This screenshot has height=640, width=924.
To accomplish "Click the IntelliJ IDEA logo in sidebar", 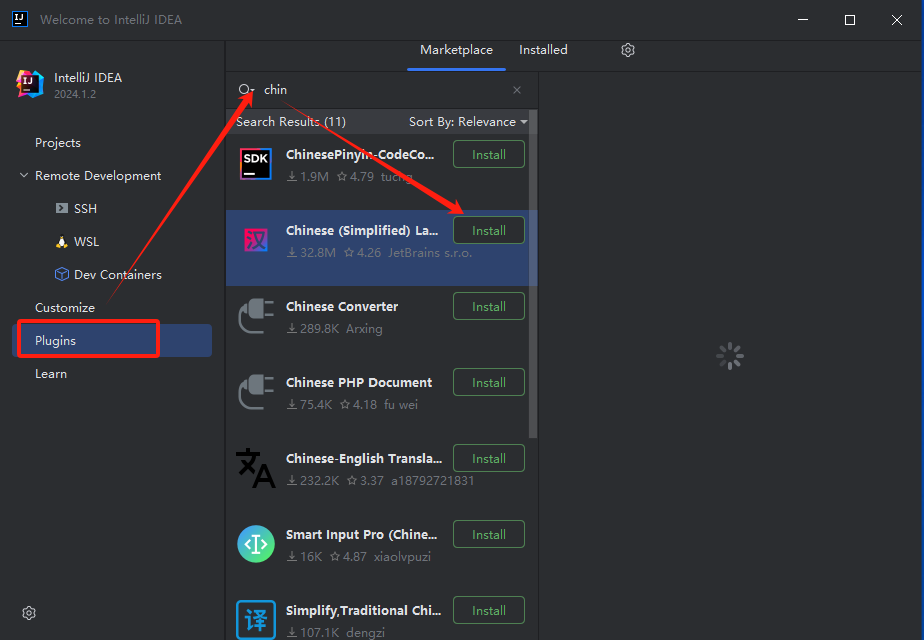I will point(29,84).
